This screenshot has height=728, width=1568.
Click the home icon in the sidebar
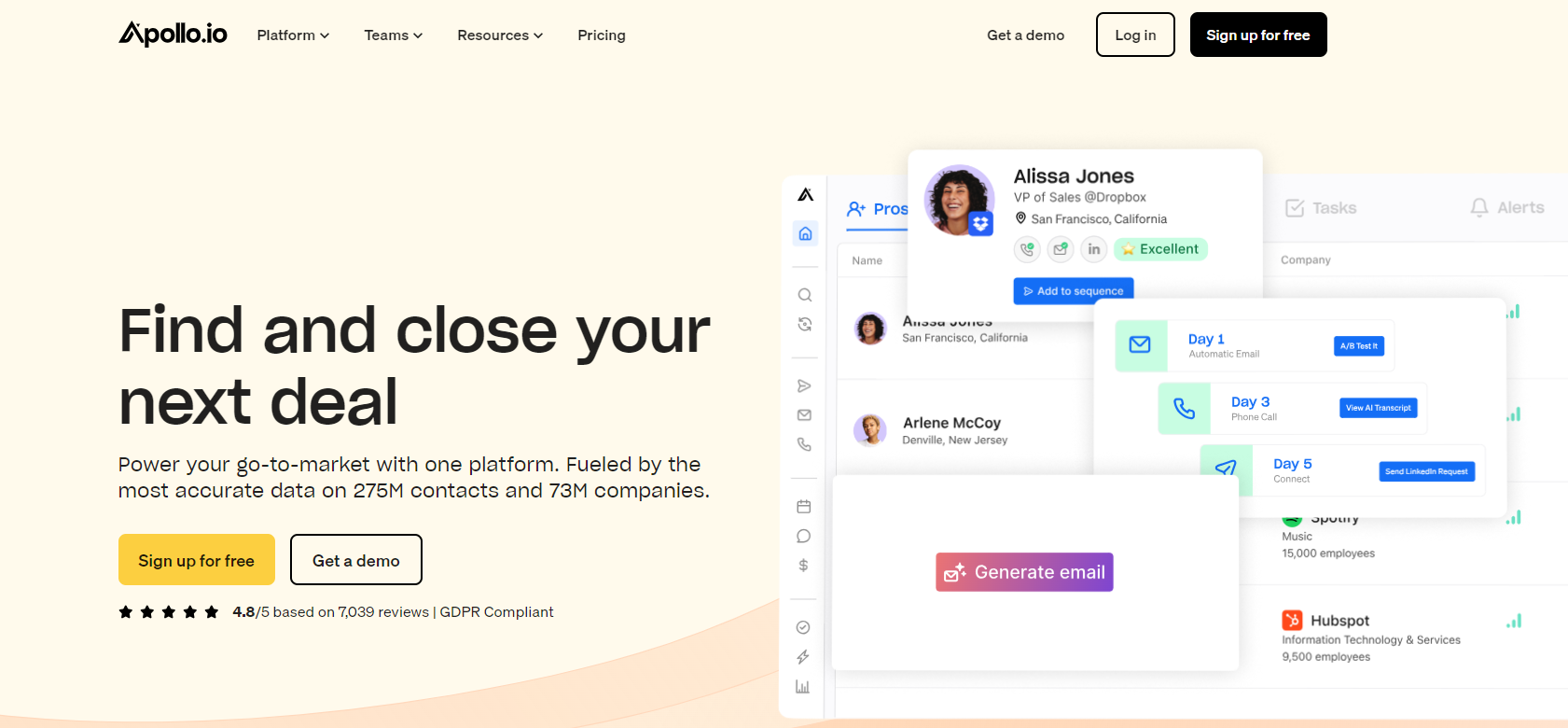click(x=805, y=233)
